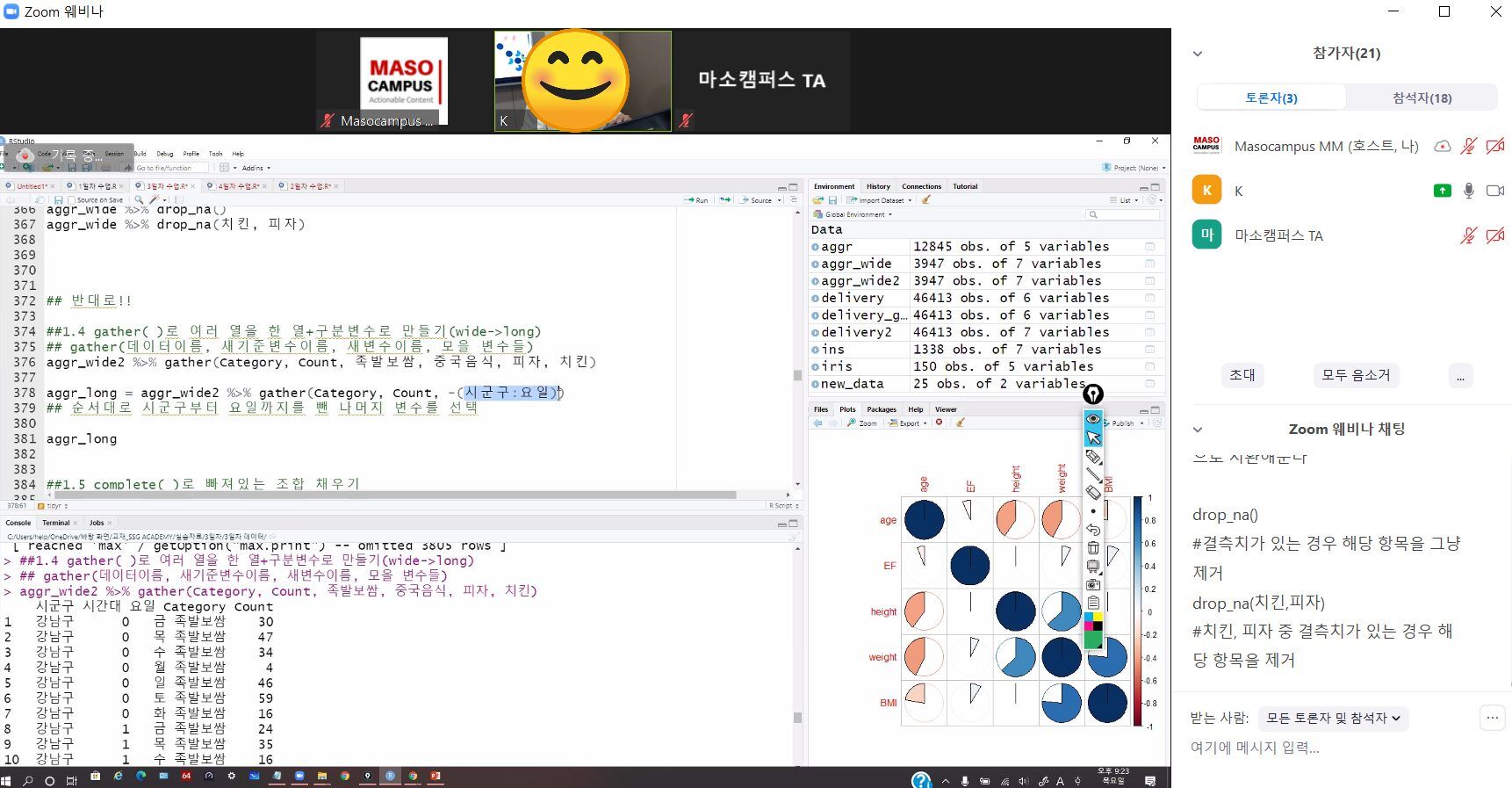Viewport: 1512px width, 788px height.
Task: Click the 초대 invite button
Action: click(1242, 375)
